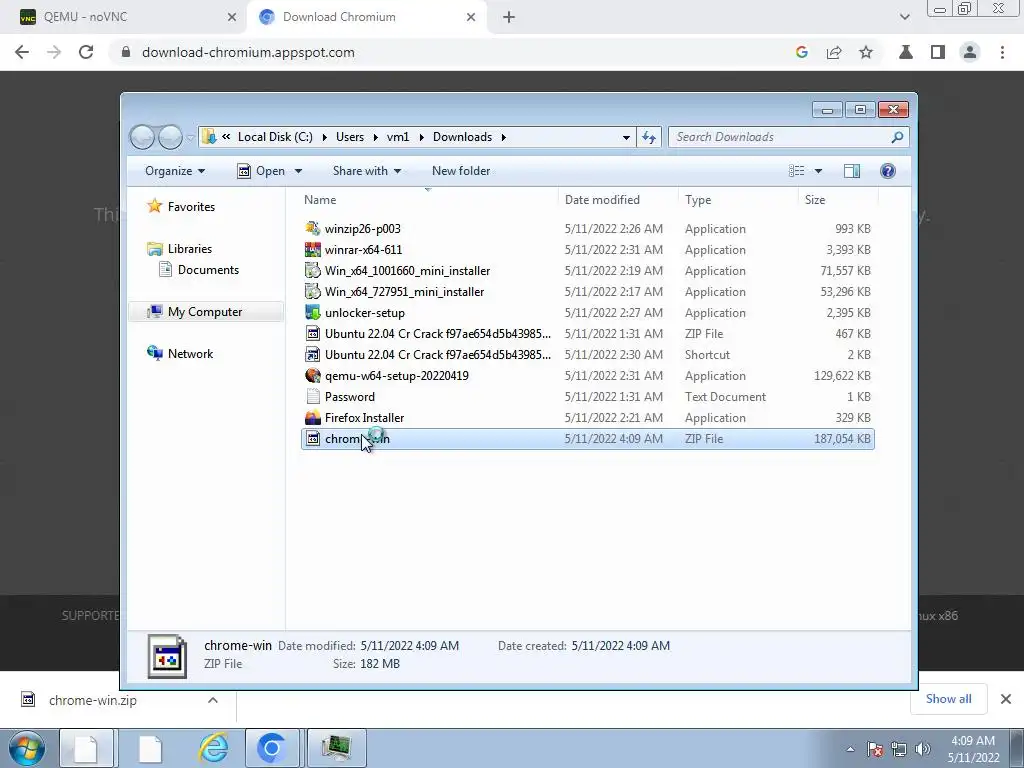Click the Chromium side panel icon
The width and height of the screenshot is (1024, 768).
click(x=938, y=52)
